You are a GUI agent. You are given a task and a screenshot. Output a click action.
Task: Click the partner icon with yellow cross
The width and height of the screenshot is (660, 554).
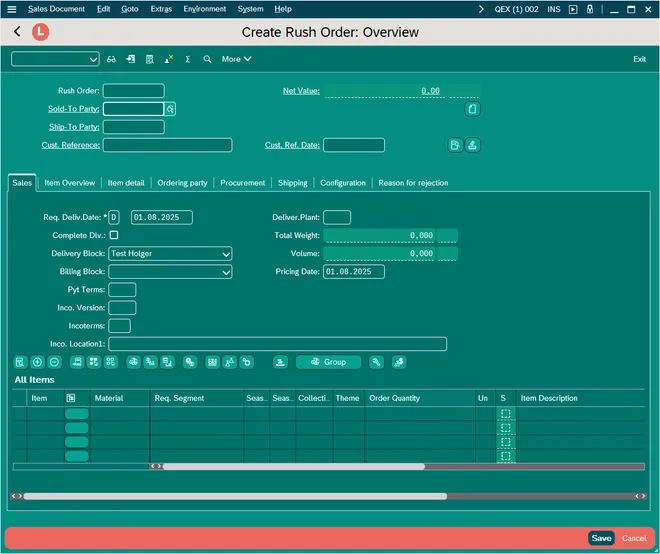tap(169, 59)
